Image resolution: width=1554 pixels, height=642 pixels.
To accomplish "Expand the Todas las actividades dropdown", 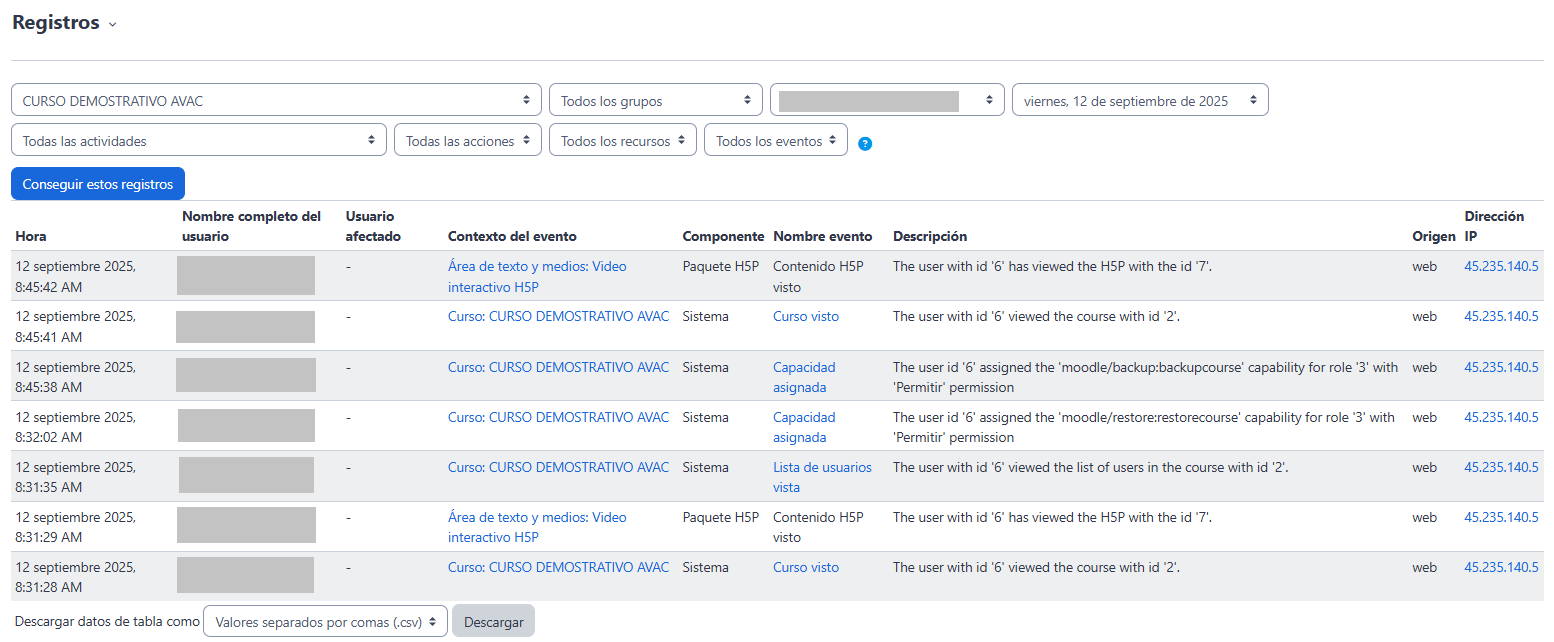I will (x=198, y=140).
